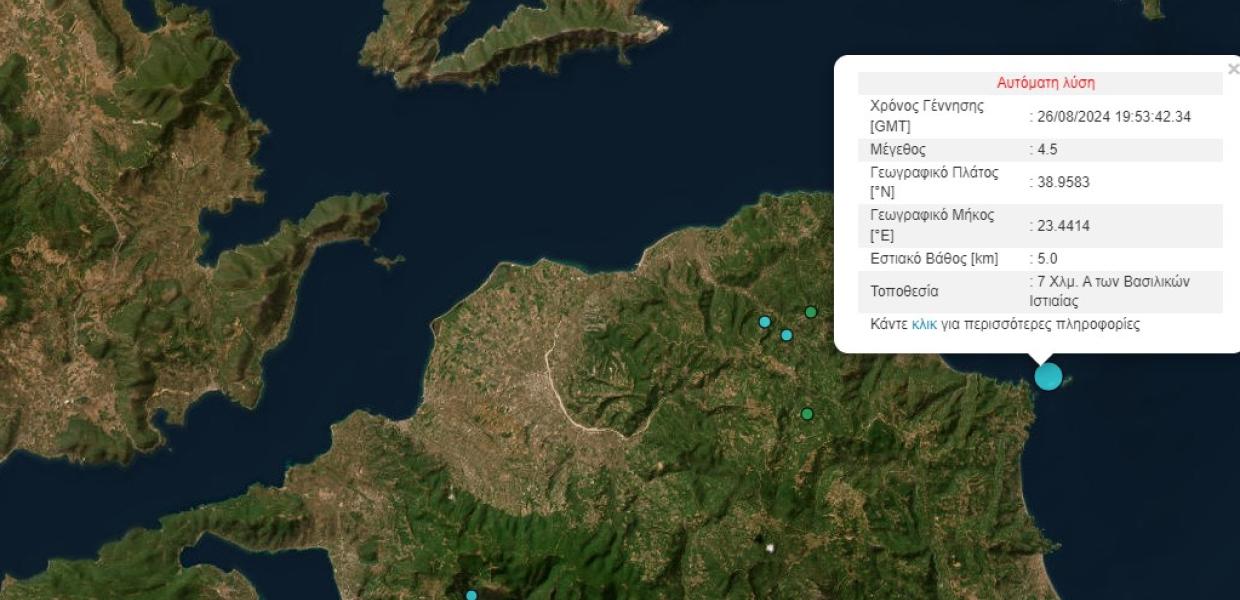Select the upper green marker near the popup edge
1240x600 pixels.
pyautogui.click(x=811, y=312)
